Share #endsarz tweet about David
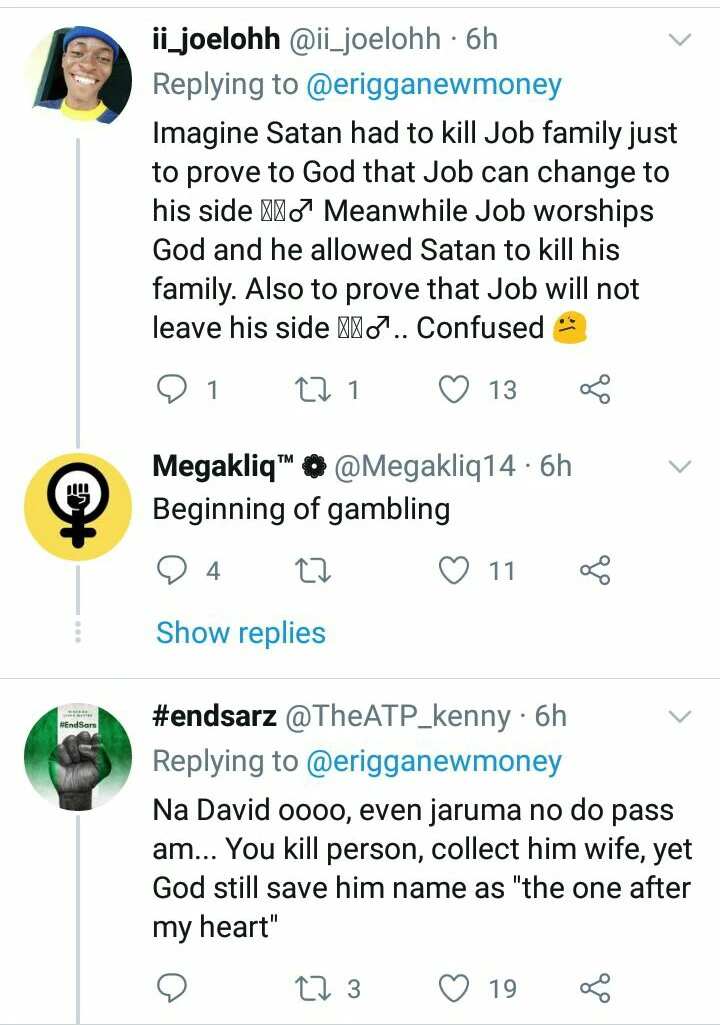The width and height of the screenshot is (720, 1025). 595,989
